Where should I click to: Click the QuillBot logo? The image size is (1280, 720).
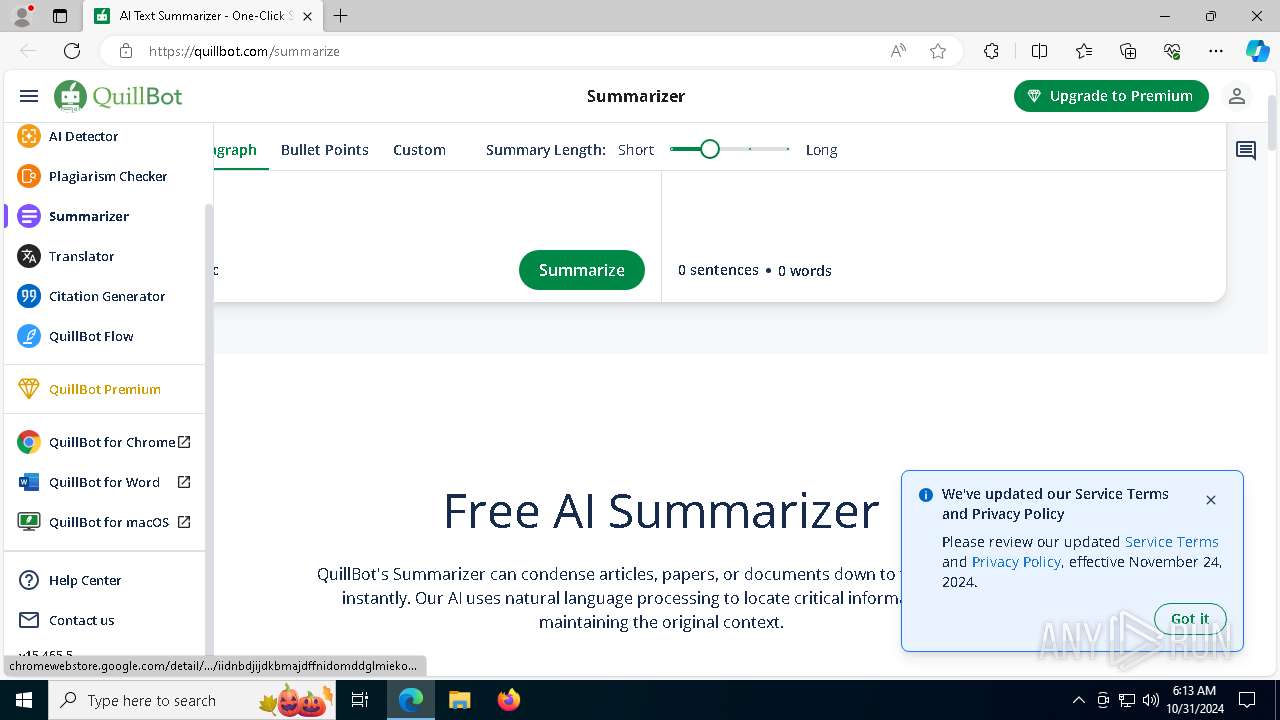point(118,96)
